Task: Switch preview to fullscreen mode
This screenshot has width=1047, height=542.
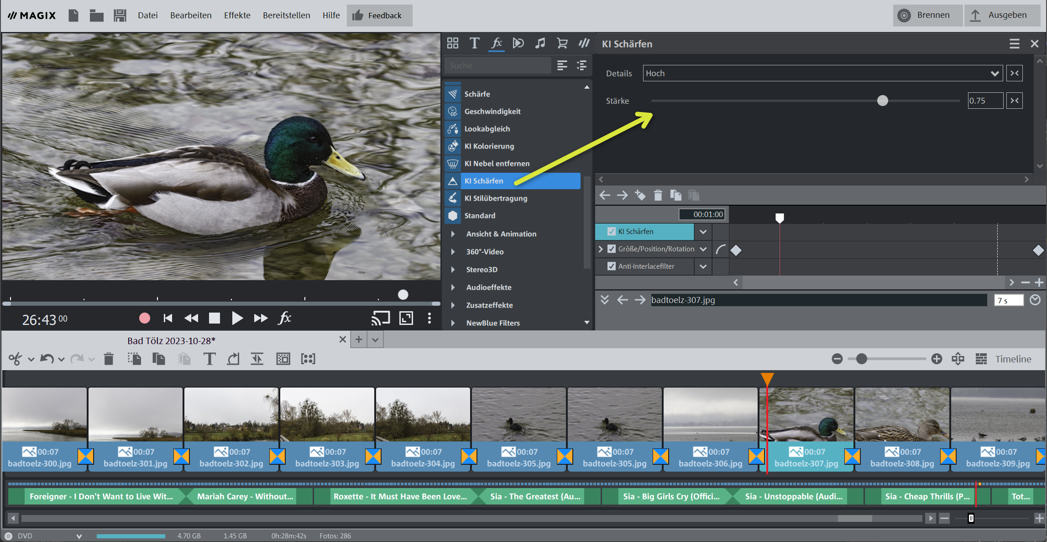Action: click(406, 318)
